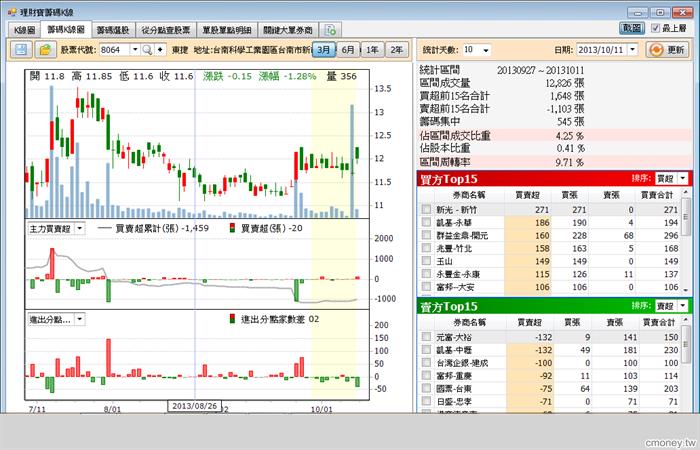Check the box beside 新光-新竹 broker
This screenshot has width=700, height=450.
(x=426, y=209)
